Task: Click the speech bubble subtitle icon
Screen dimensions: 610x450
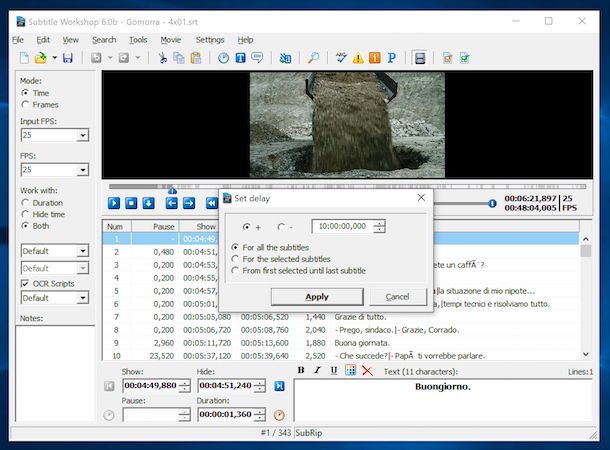Action: (x=257, y=58)
